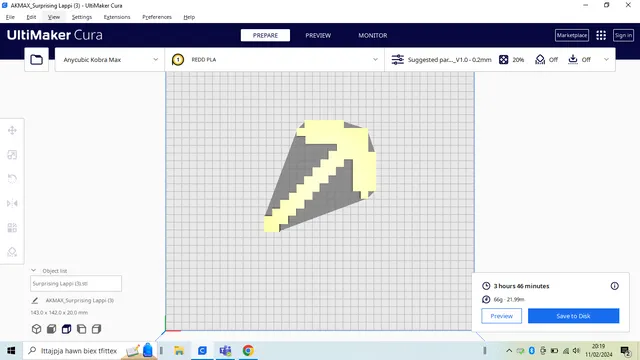Expand the Anycubic Kobra Max printer dropdown
The height and width of the screenshot is (360, 640).
pos(110,60)
